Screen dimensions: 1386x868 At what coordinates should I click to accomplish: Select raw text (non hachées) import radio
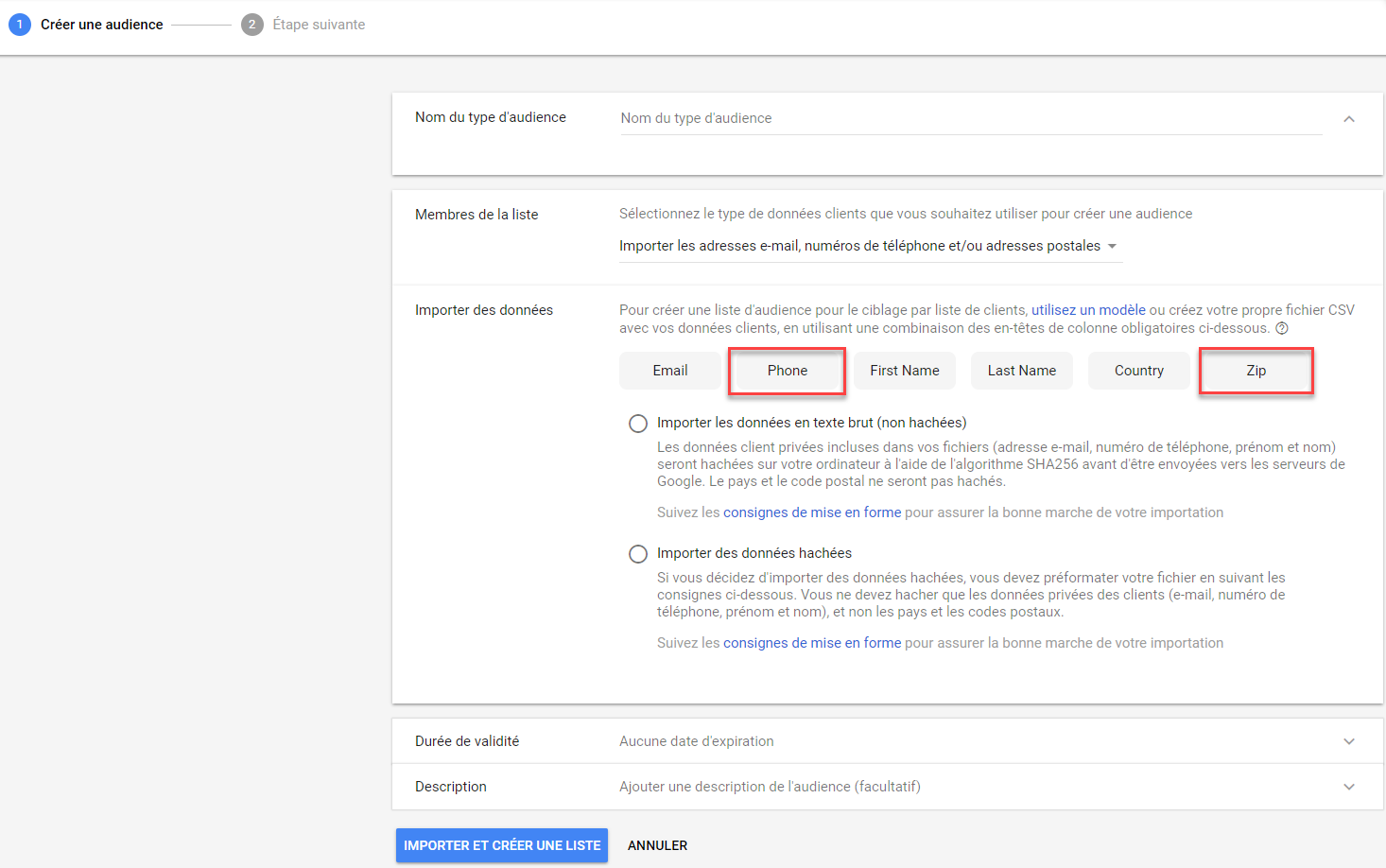pyautogui.click(x=638, y=424)
